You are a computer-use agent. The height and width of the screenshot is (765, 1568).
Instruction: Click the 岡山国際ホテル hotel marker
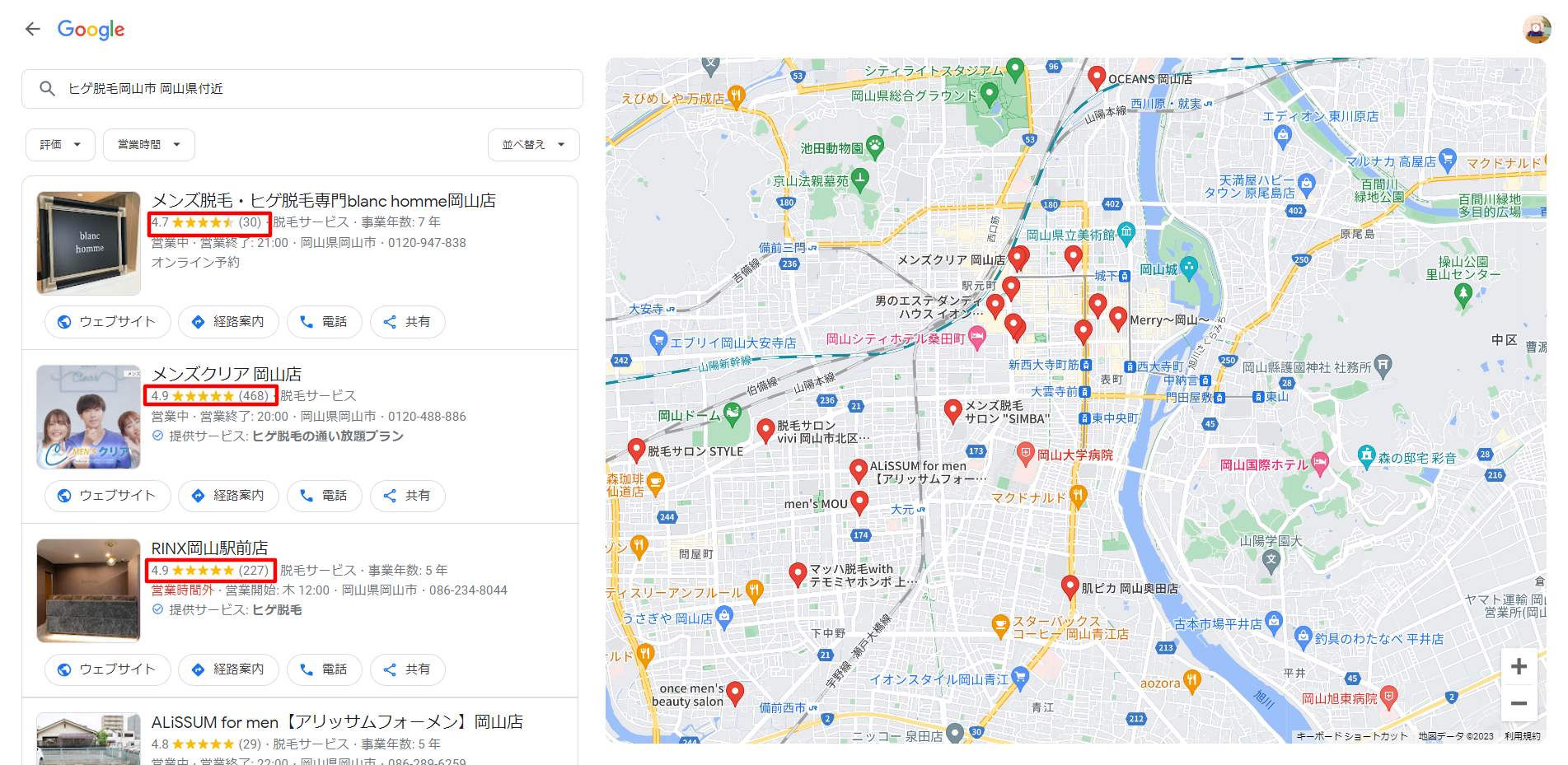point(1320,463)
